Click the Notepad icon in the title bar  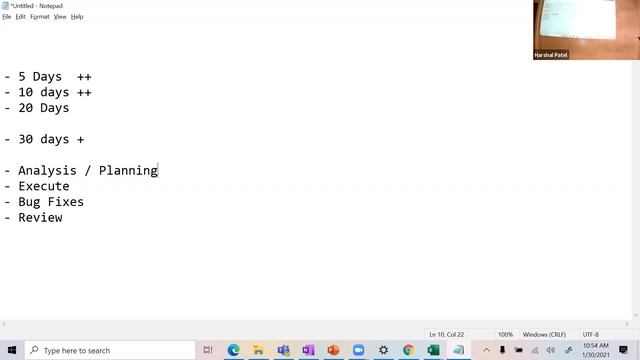pyautogui.click(x=5, y=6)
